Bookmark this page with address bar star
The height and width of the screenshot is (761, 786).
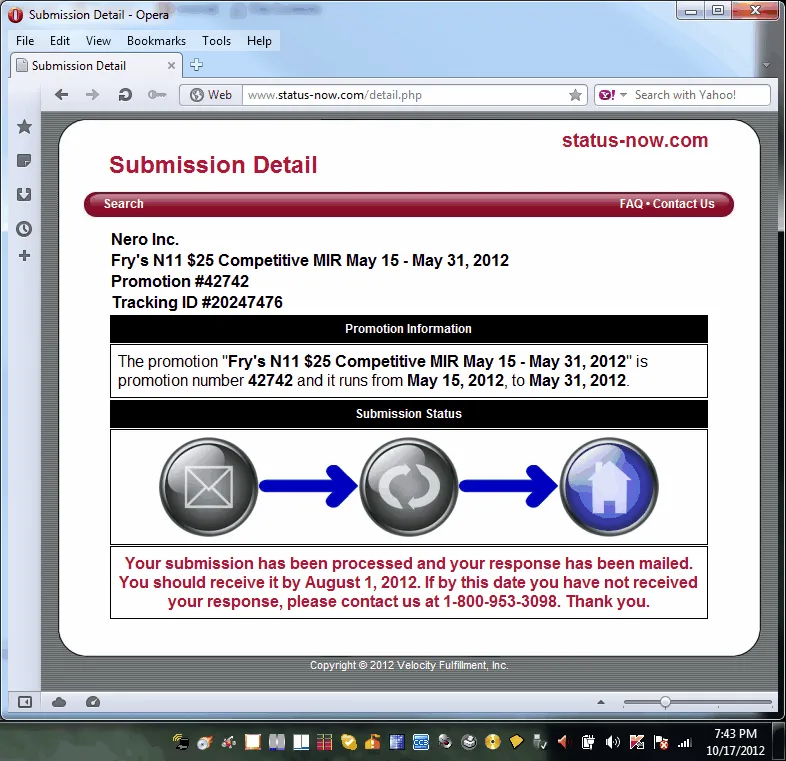pyautogui.click(x=575, y=95)
